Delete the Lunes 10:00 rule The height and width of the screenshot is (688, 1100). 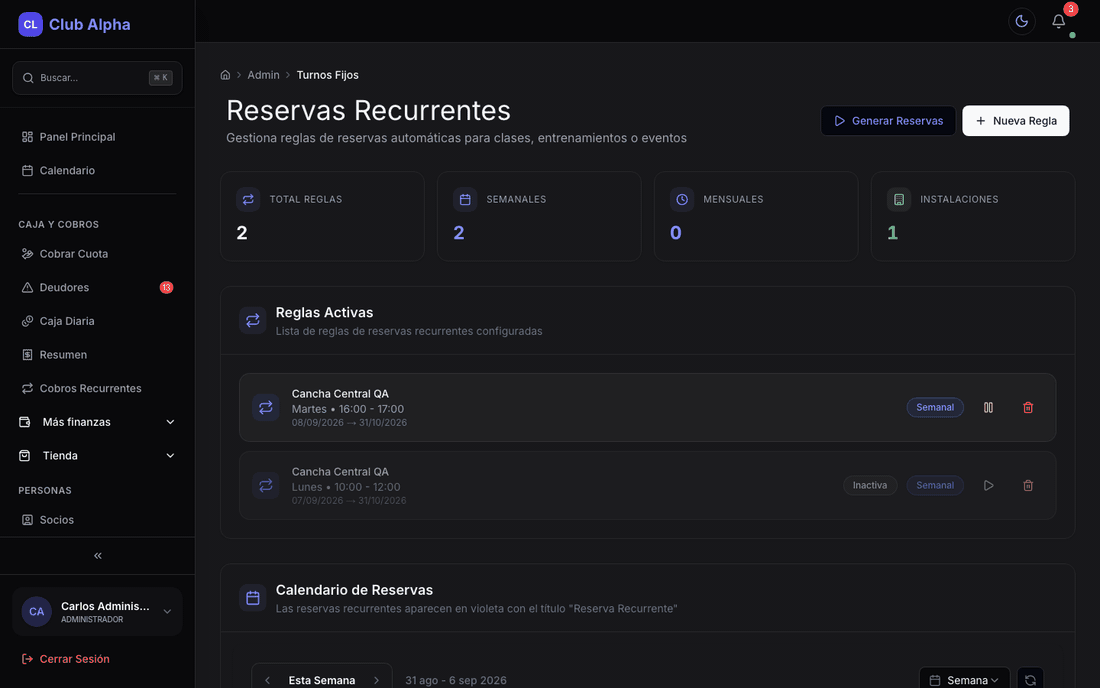point(1028,485)
